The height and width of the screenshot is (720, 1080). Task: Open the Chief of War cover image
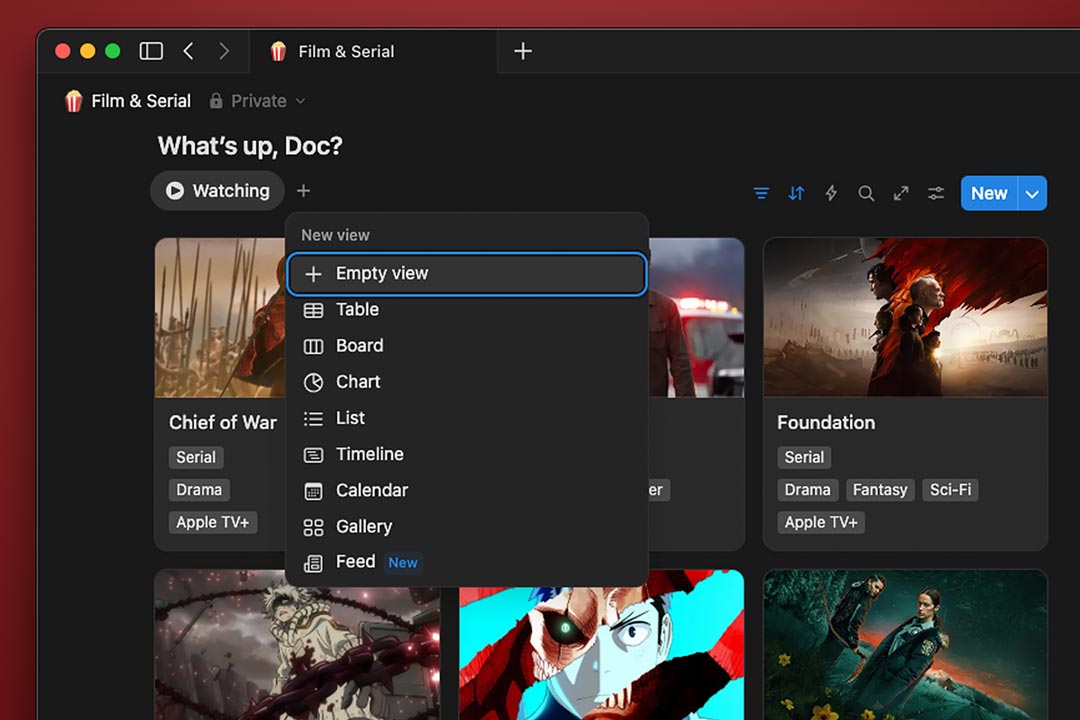[220, 318]
